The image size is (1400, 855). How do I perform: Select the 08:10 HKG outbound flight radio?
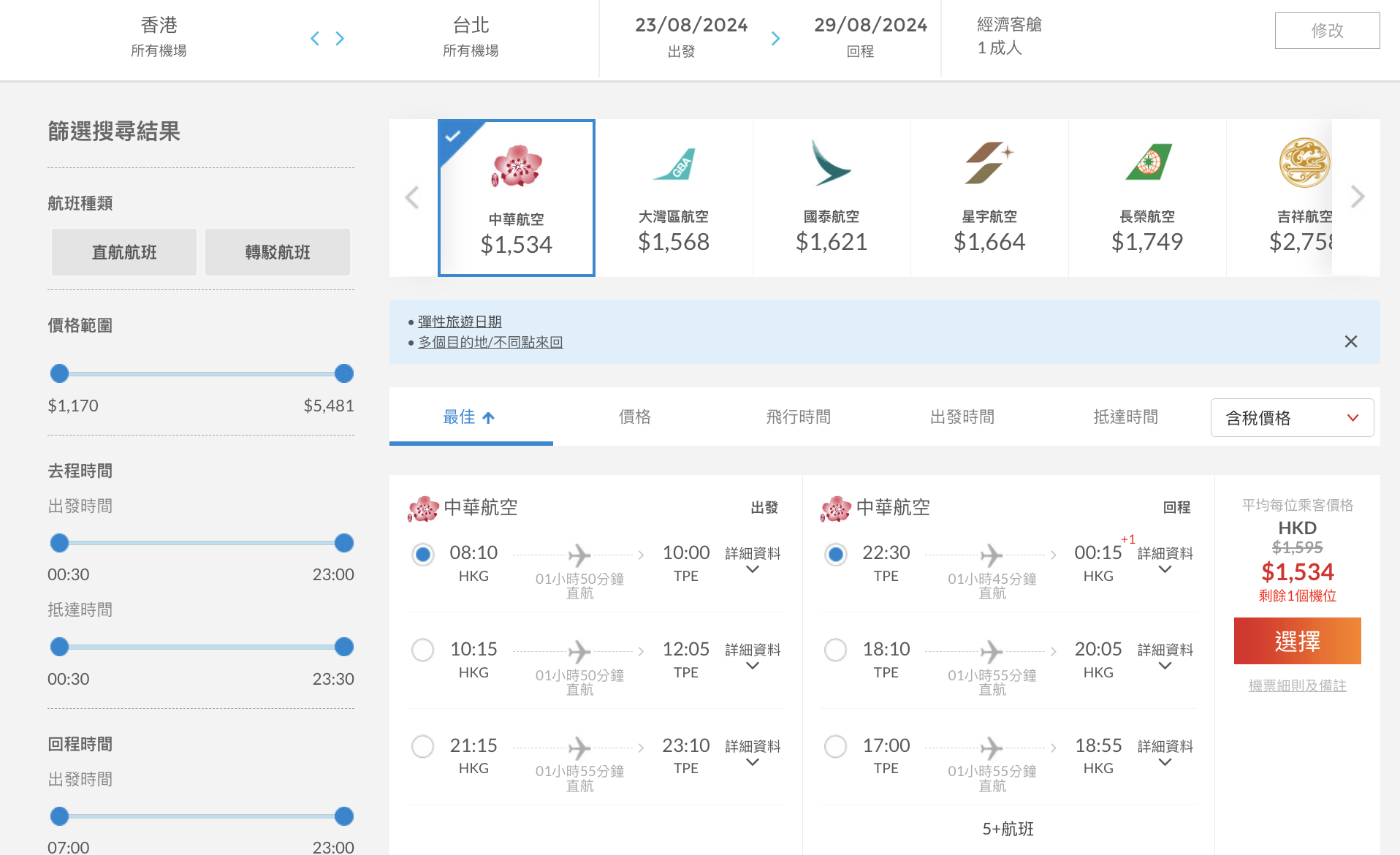422,555
